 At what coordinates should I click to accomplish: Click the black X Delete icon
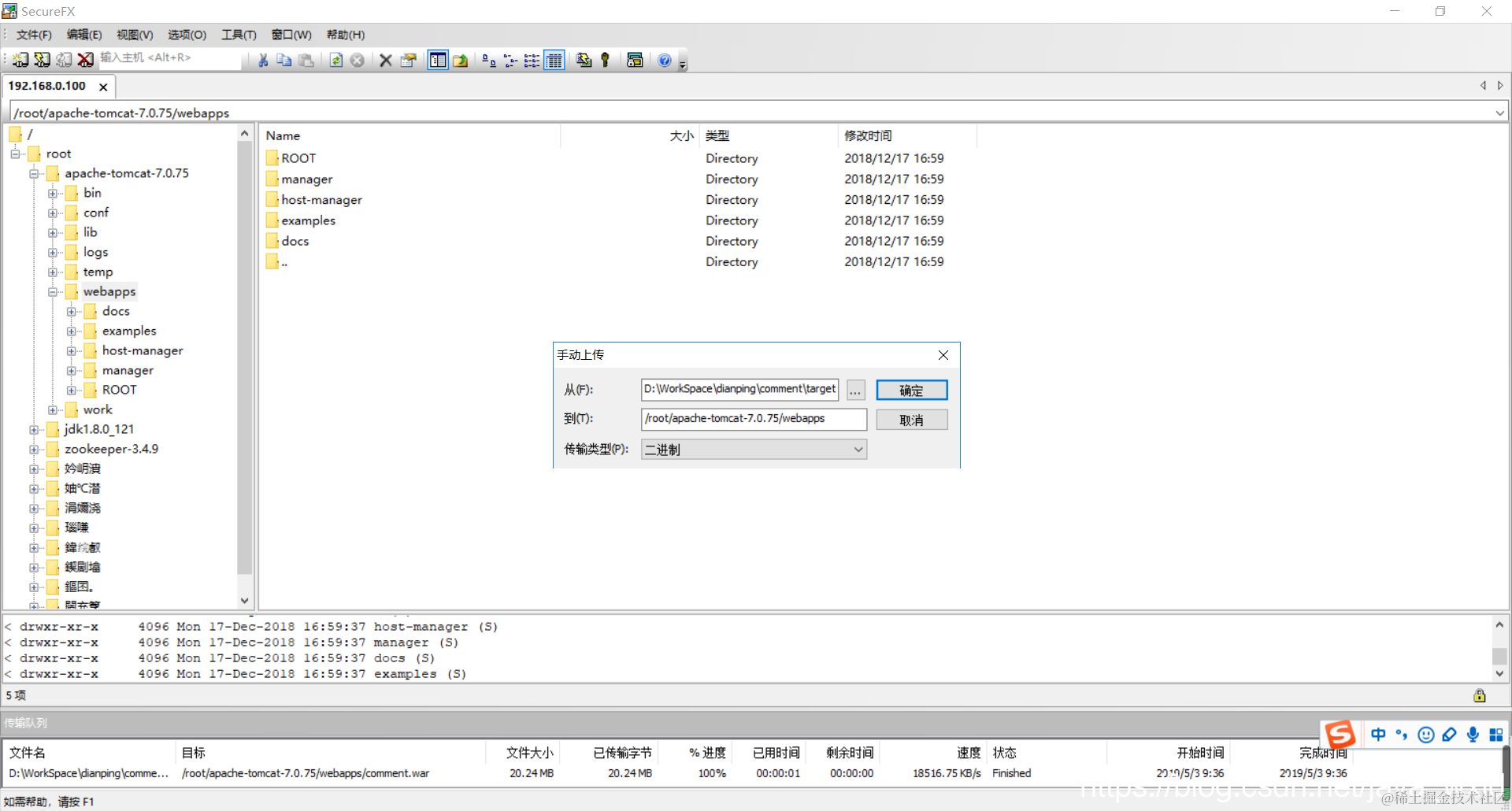pyautogui.click(x=386, y=61)
